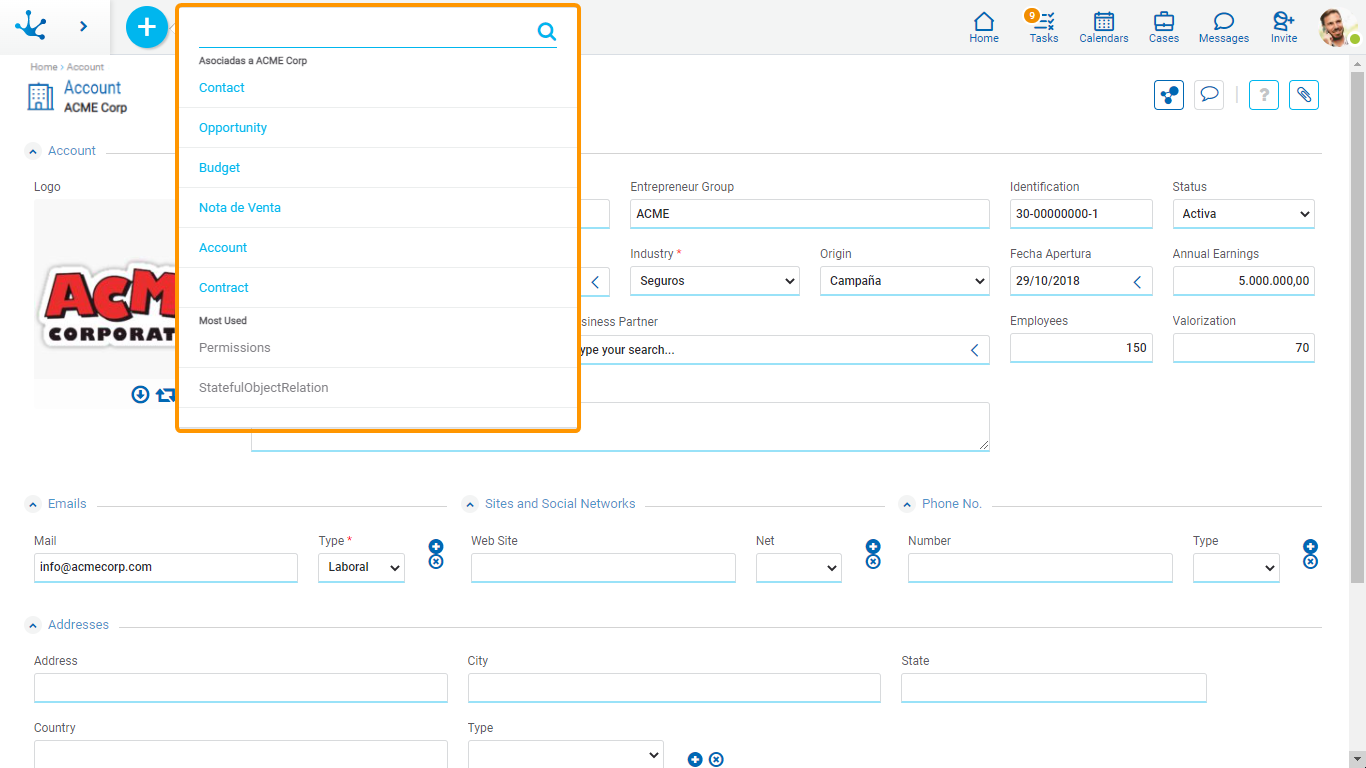
Task: Go to Cases via briefcase icon
Action: click(1163, 27)
